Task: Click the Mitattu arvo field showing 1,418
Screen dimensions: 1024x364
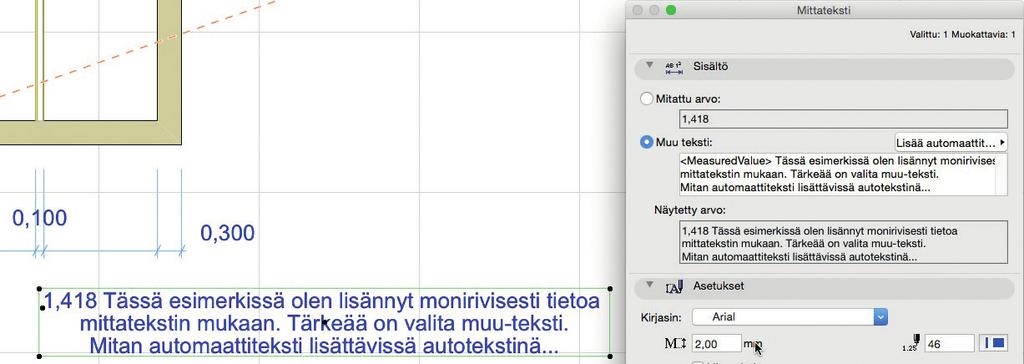Action: point(844,119)
